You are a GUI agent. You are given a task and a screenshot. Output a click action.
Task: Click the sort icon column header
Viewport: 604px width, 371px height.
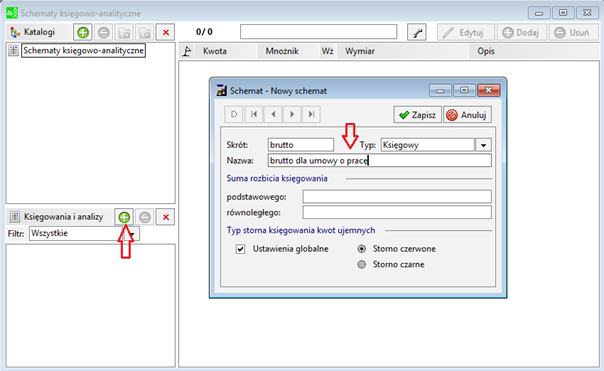[187, 51]
